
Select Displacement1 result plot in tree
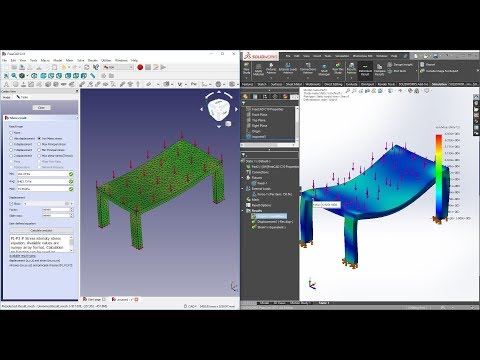pyautogui.click(x=272, y=222)
